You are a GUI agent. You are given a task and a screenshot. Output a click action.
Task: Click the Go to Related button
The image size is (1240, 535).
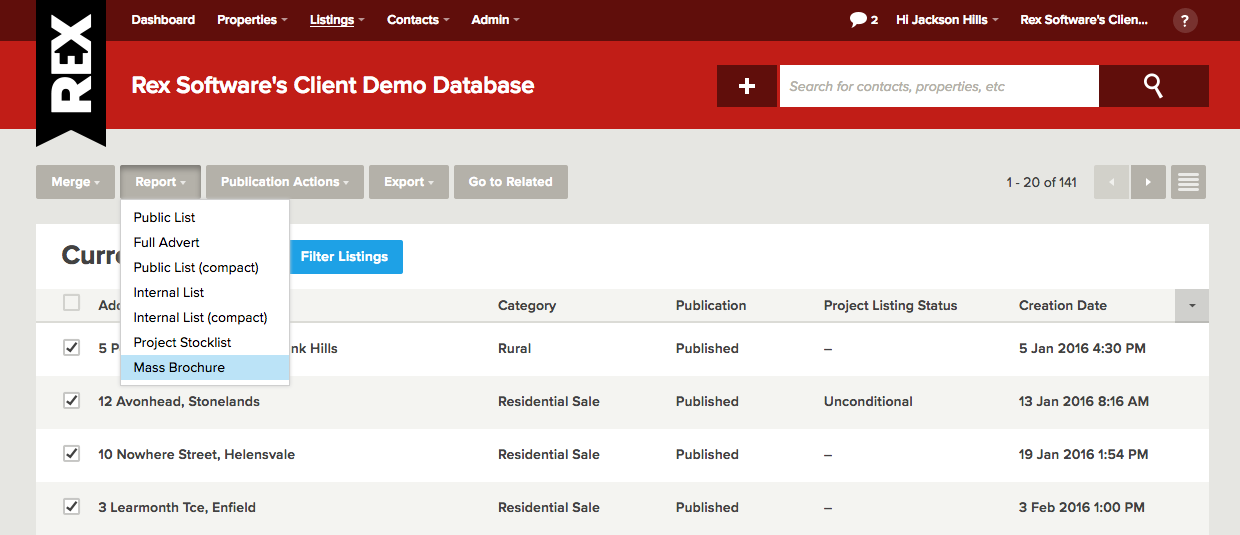click(x=511, y=182)
